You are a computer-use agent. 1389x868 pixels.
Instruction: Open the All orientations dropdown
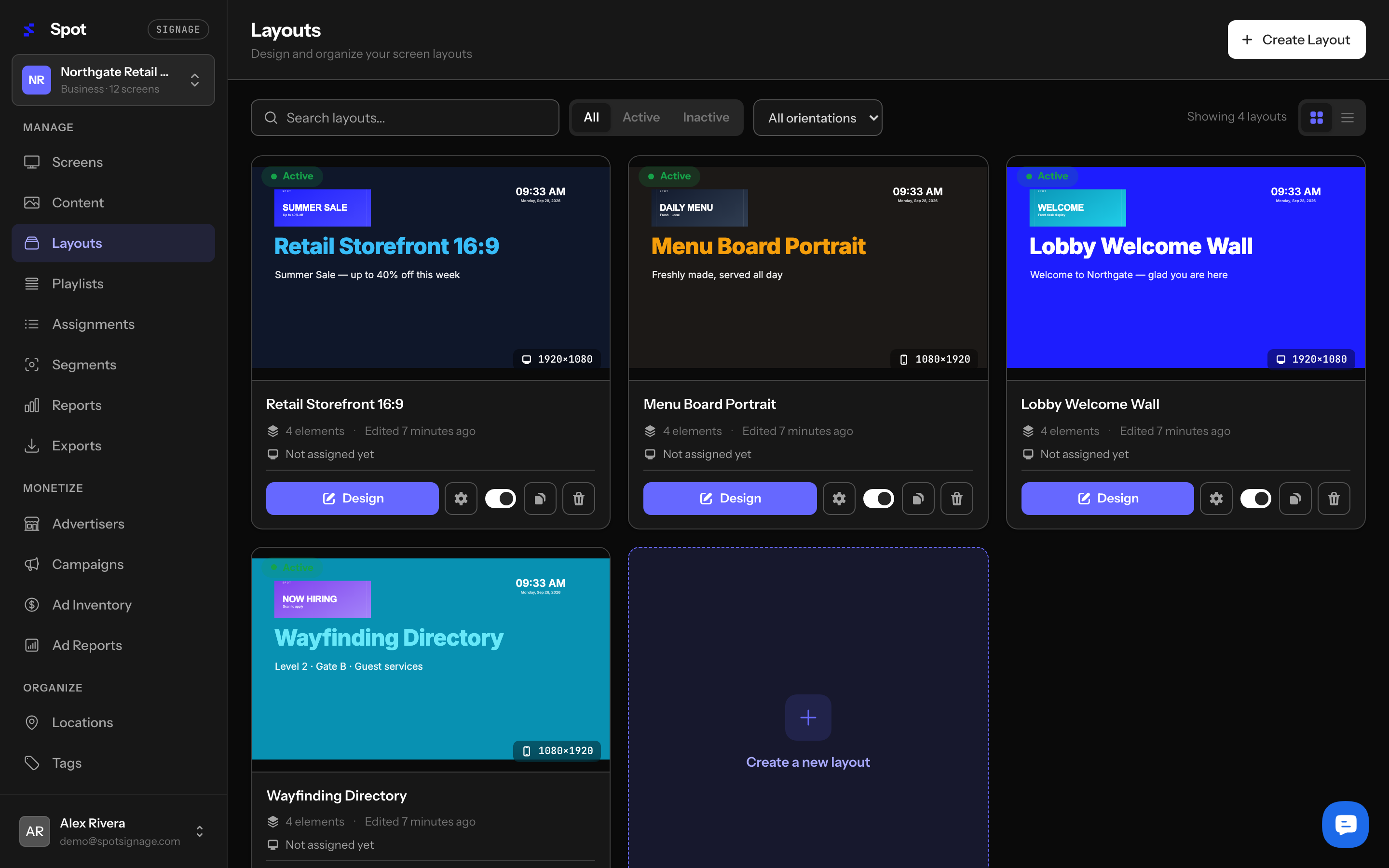tap(817, 118)
